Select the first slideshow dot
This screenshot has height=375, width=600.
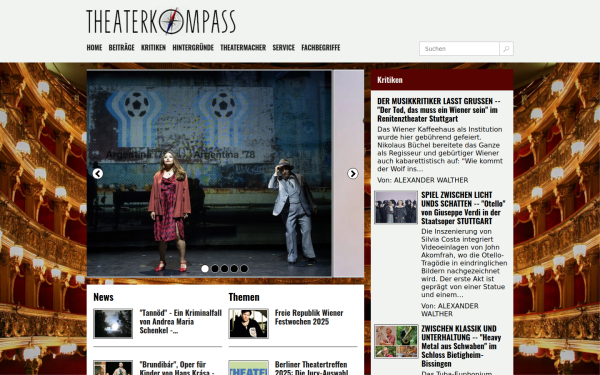pyautogui.click(x=205, y=269)
